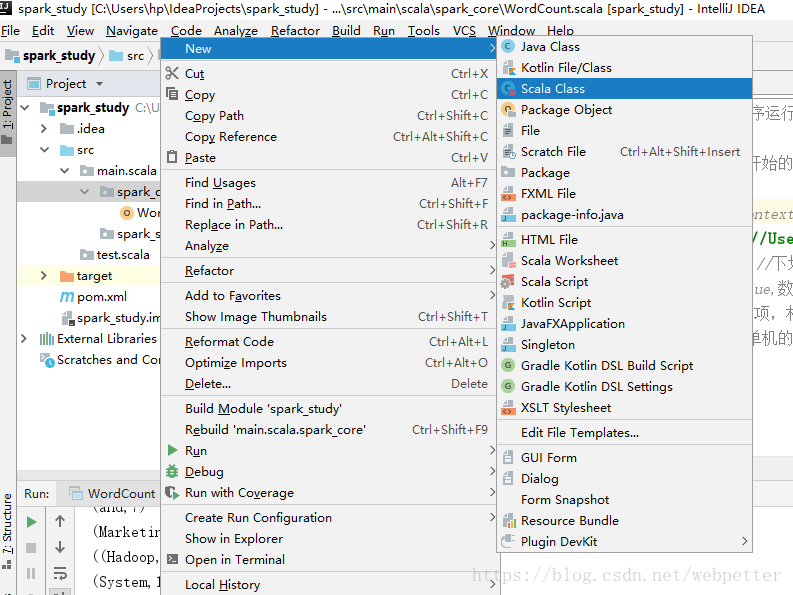Choose Gradle Kotlin DSL Build Script
Screen dimensions: 793x595
click(606, 366)
